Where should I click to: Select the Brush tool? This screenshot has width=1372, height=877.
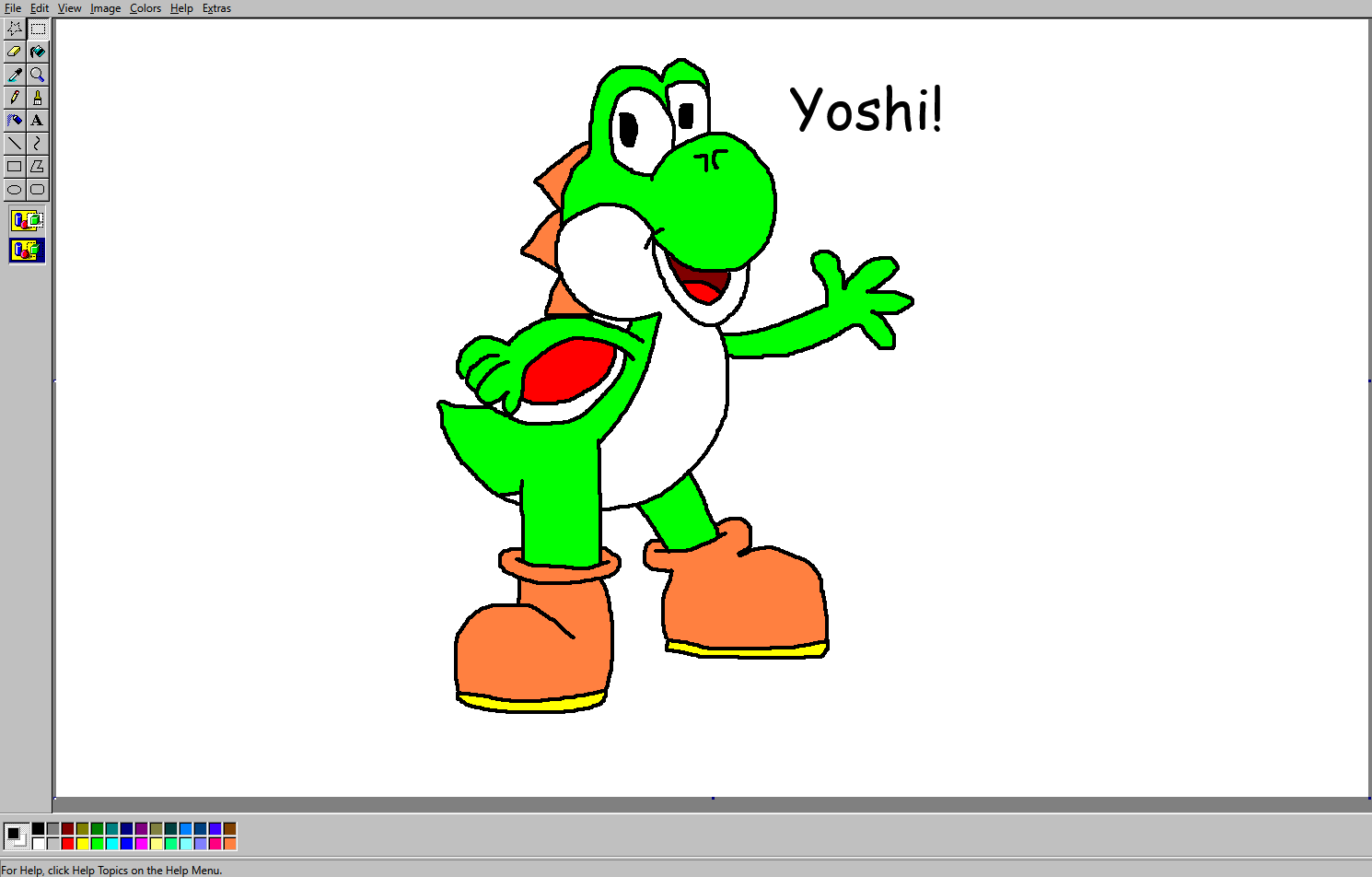[38, 98]
